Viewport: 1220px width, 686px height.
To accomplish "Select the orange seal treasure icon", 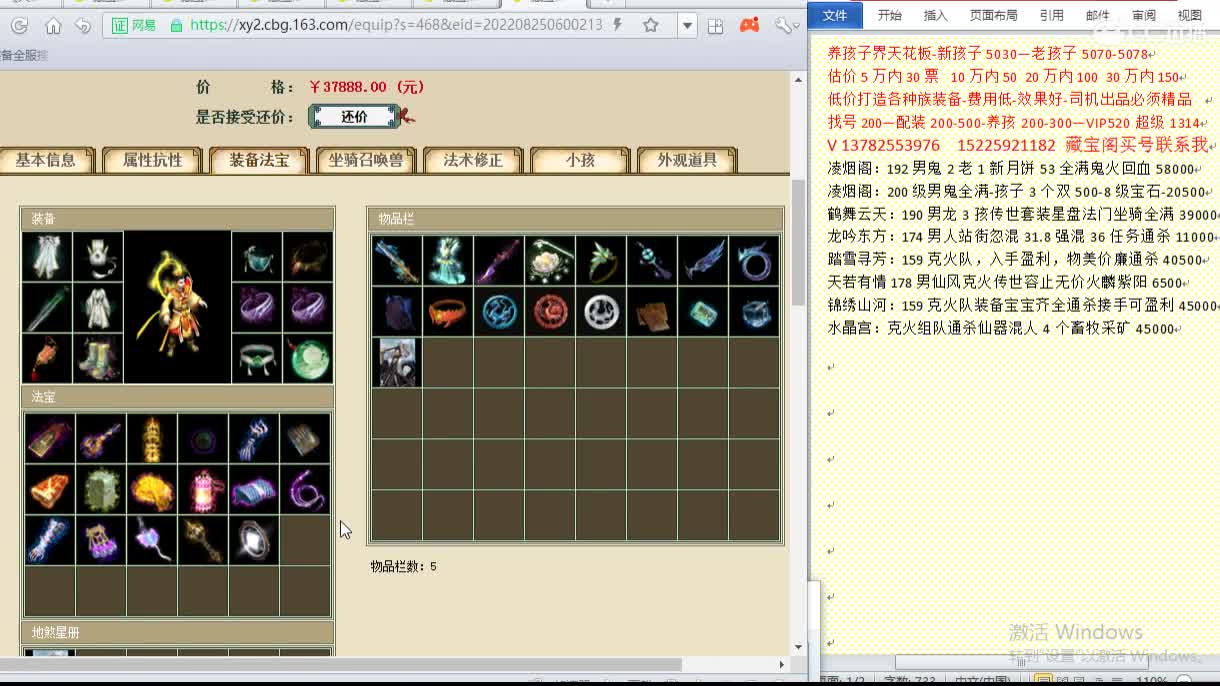I will [50, 489].
